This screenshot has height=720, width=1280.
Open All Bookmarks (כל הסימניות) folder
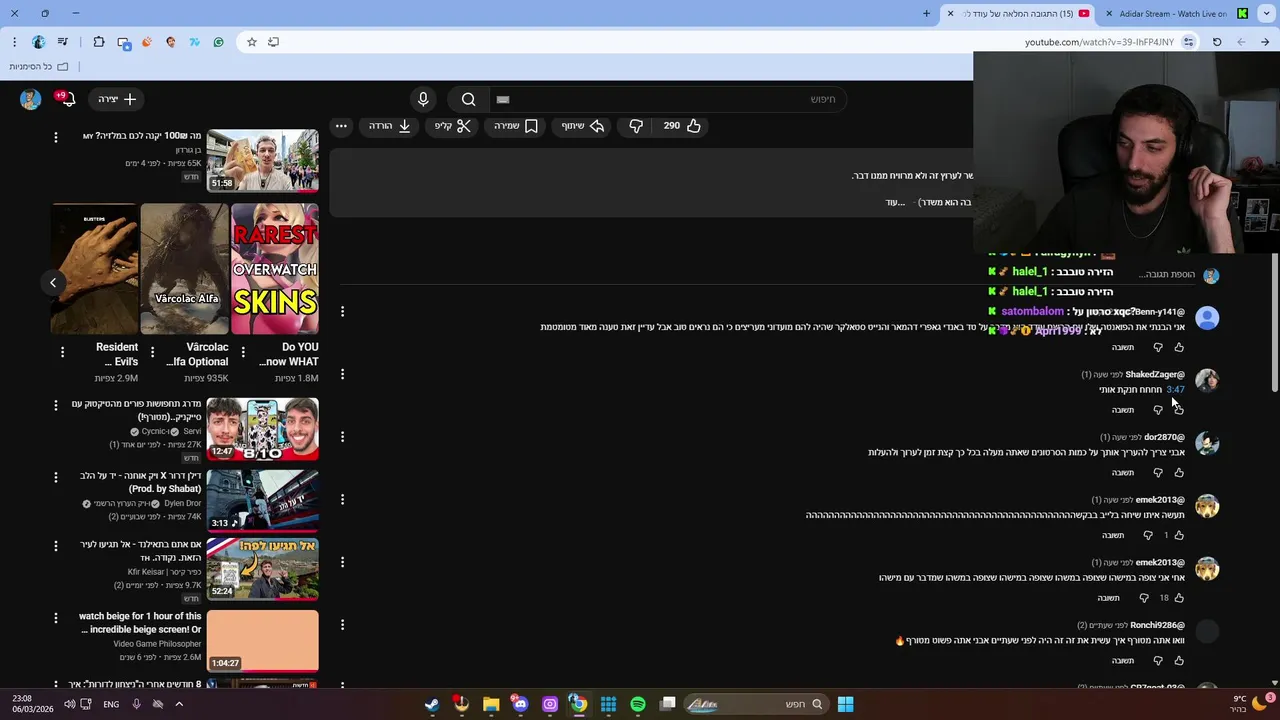[x=39, y=66]
